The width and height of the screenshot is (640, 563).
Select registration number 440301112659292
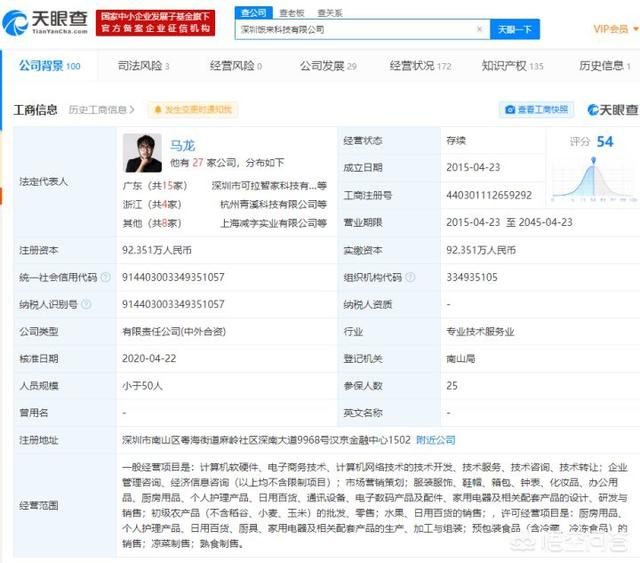[489, 195]
